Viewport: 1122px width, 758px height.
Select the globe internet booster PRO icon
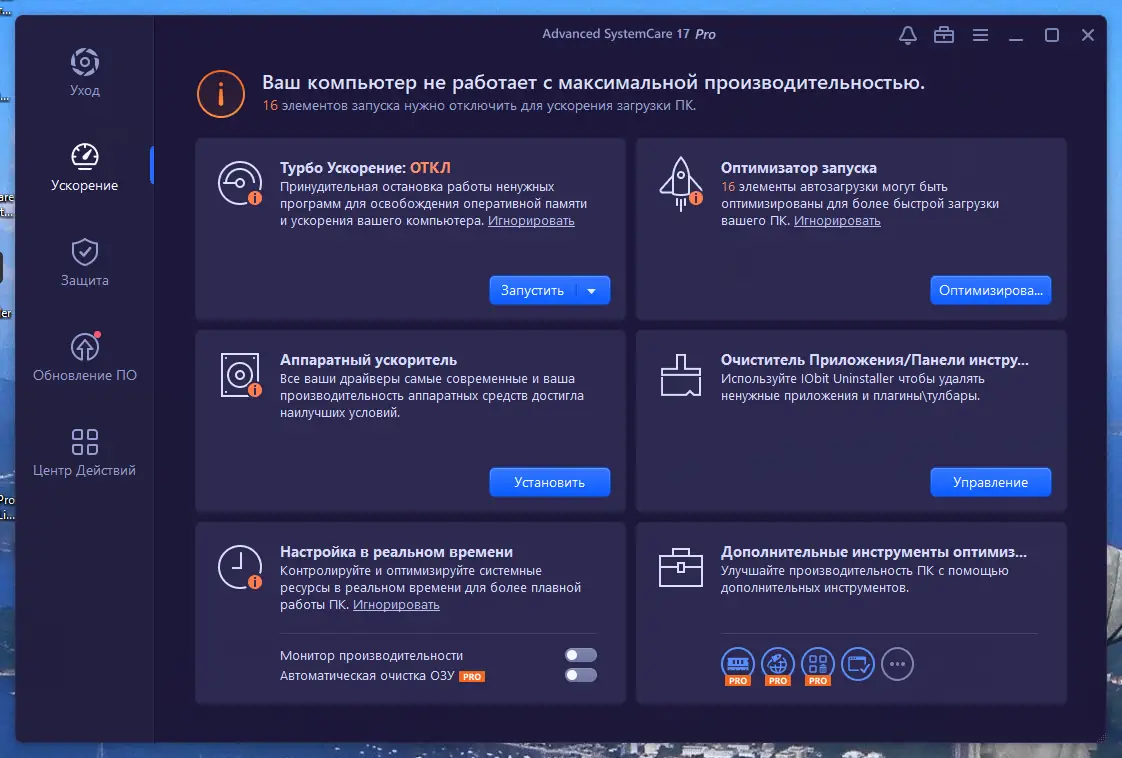coord(777,663)
